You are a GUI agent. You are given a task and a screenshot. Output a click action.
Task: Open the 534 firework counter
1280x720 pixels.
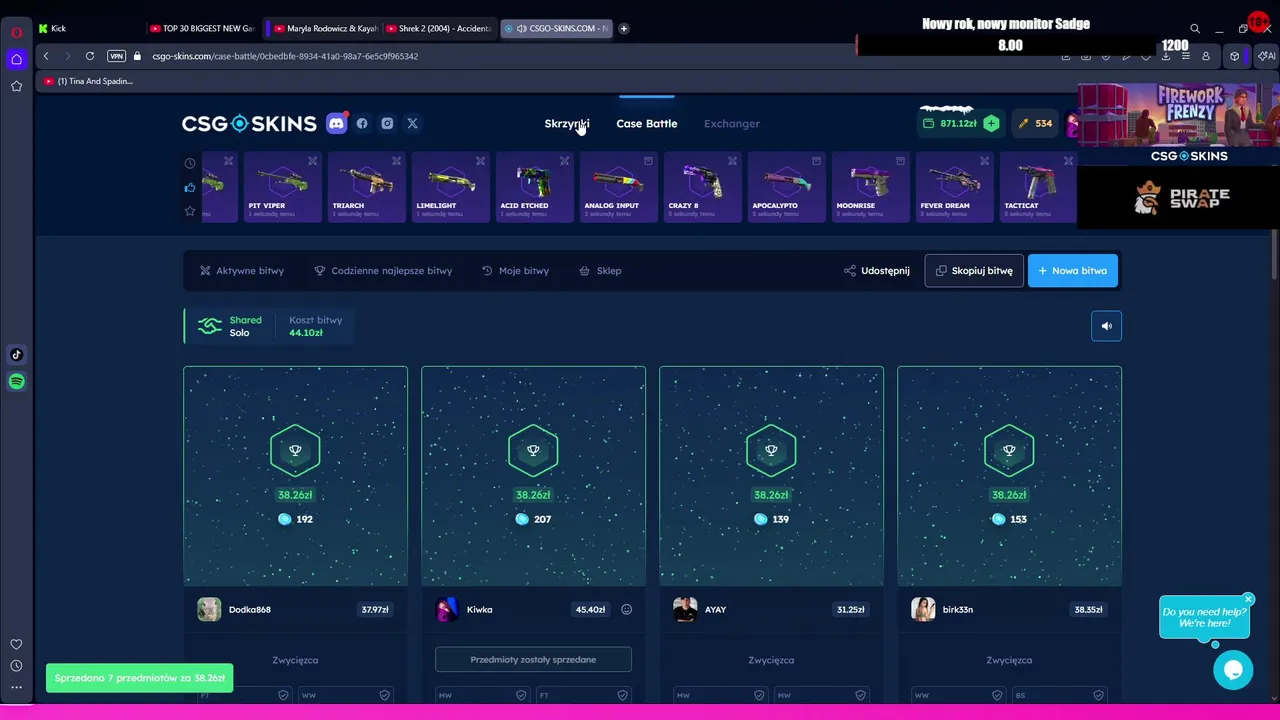(x=1035, y=123)
